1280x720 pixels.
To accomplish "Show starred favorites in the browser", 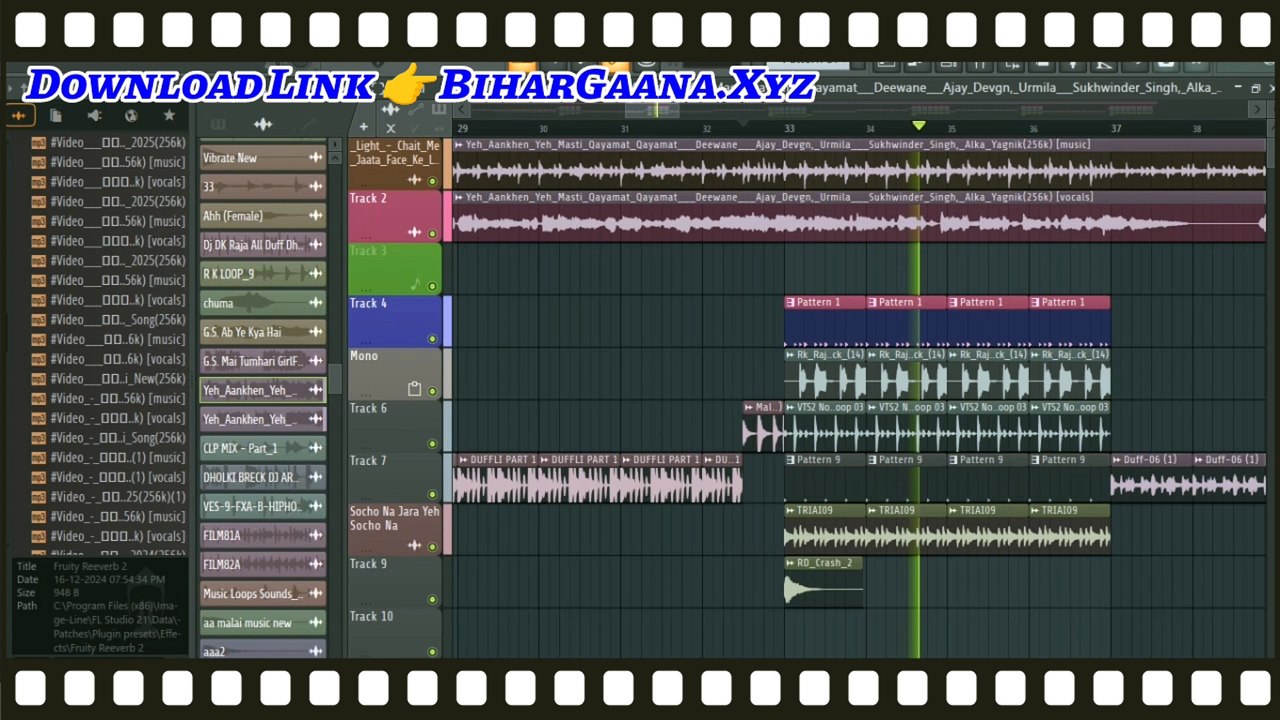I will tap(169, 116).
